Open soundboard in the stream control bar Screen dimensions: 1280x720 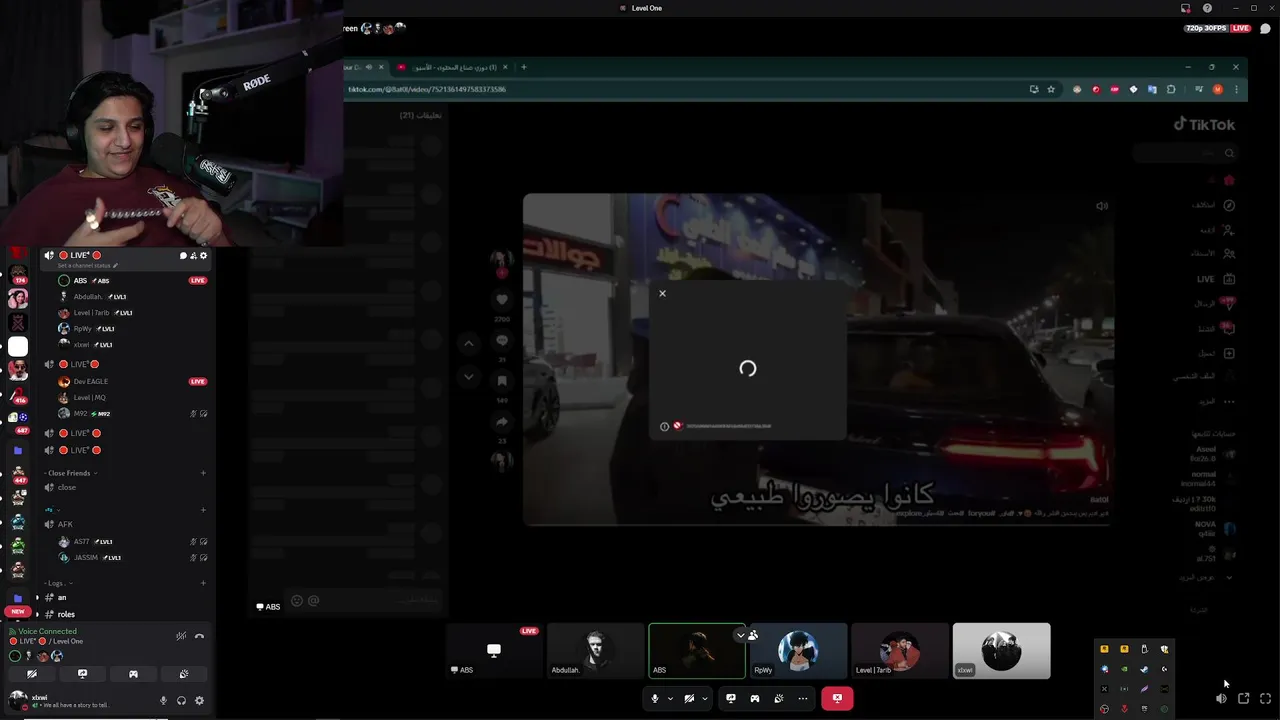coord(778,699)
